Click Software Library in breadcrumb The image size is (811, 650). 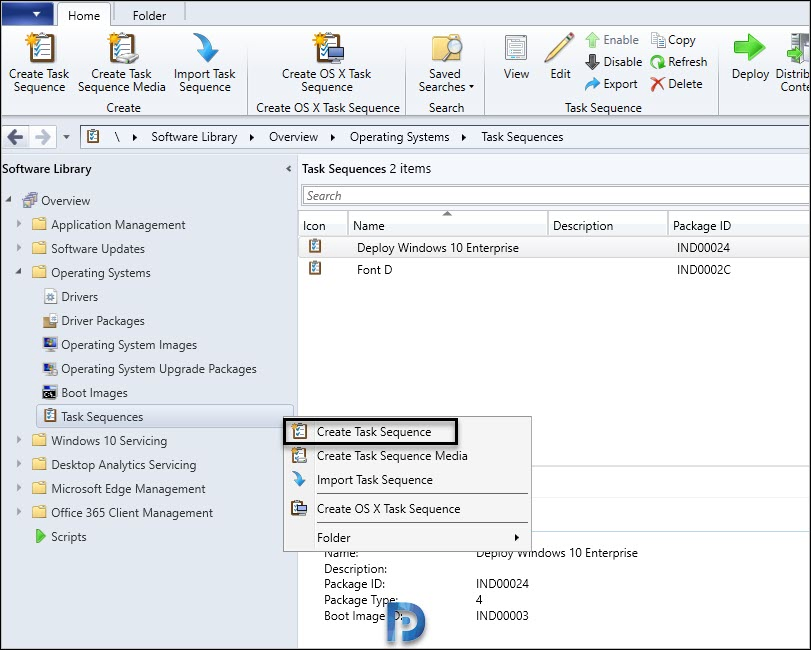(x=194, y=137)
